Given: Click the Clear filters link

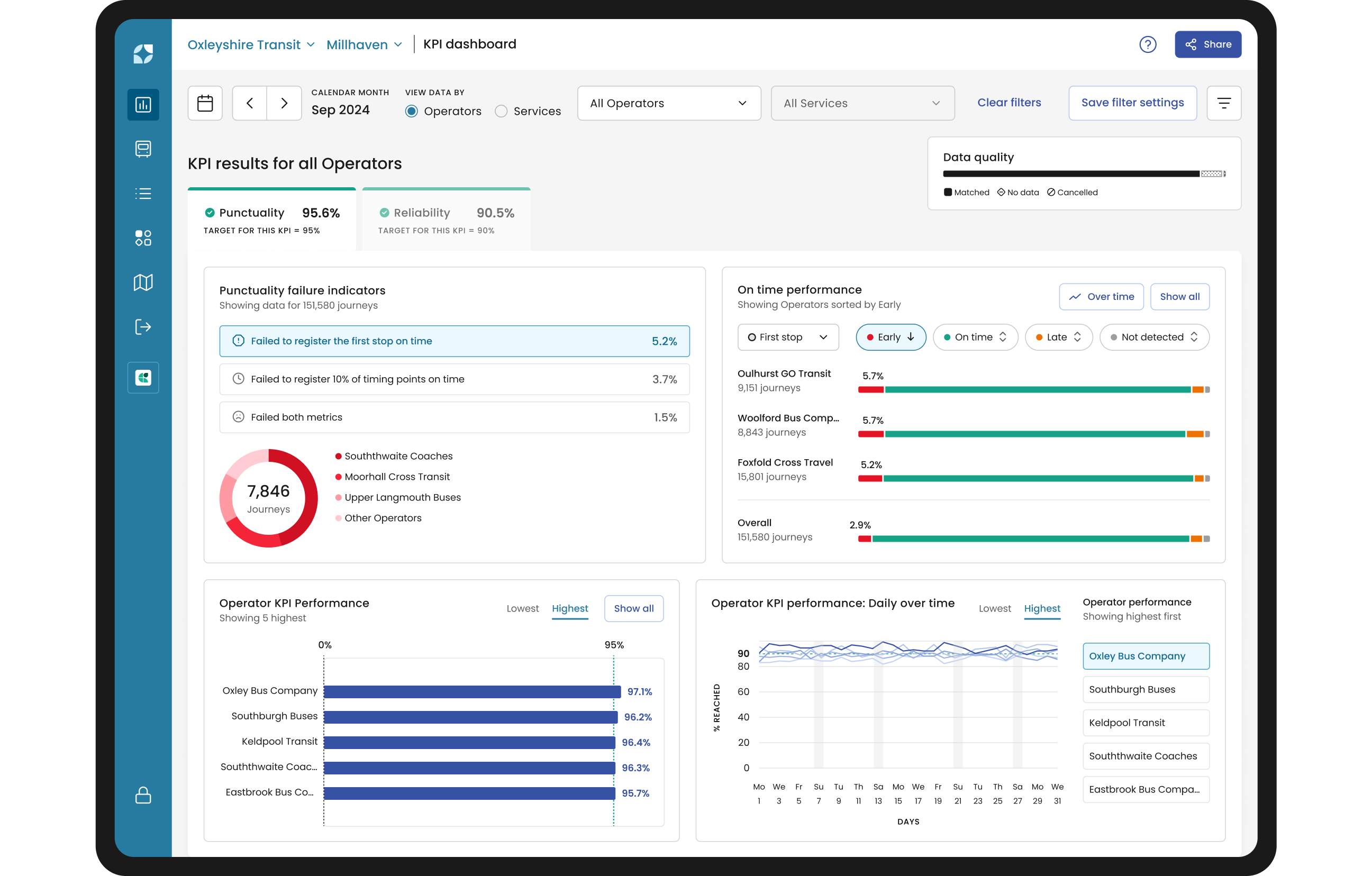Looking at the screenshot, I should (x=1008, y=103).
